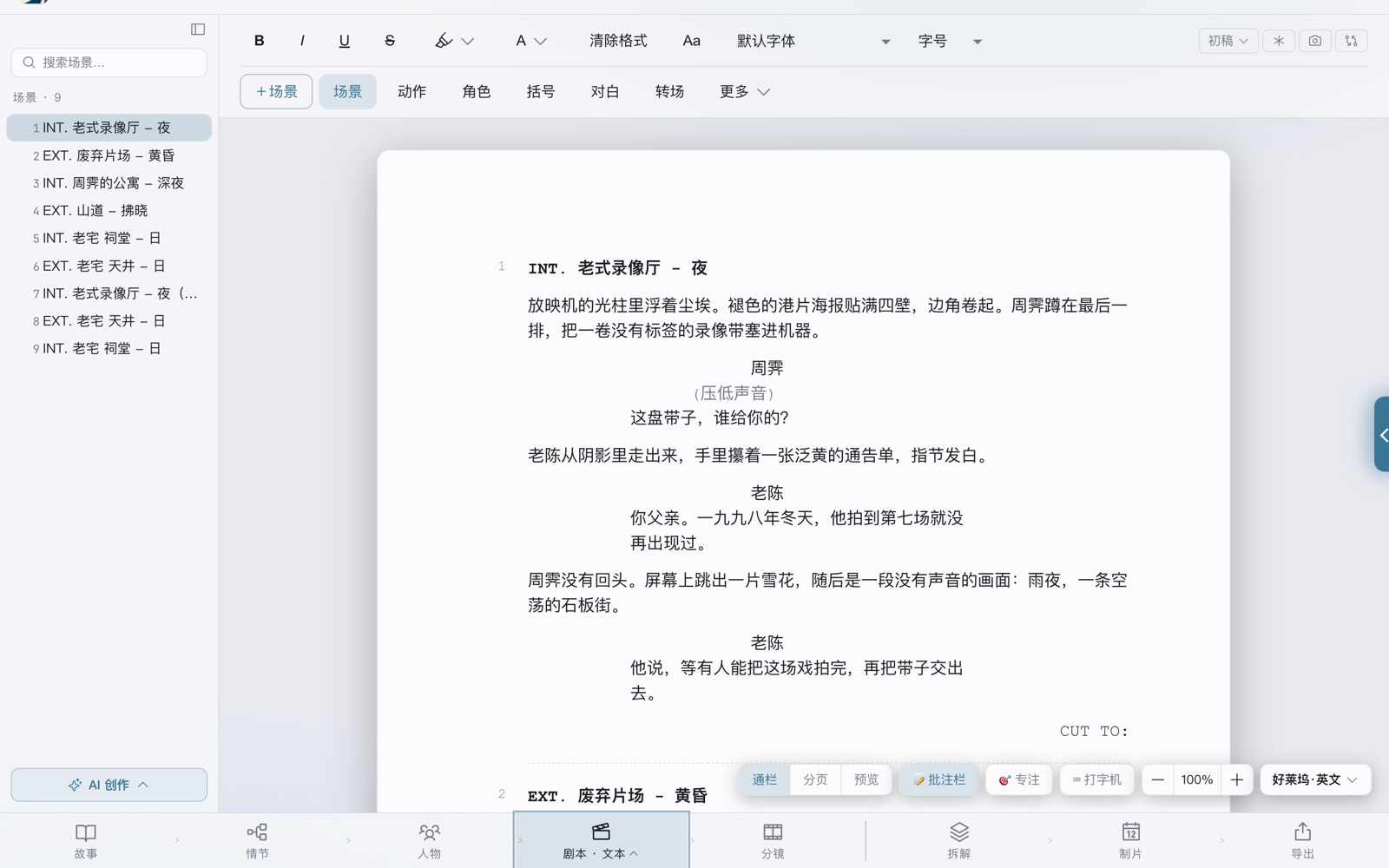Screen dimensions: 1389x868
Task: Click the +场景 add scene button
Action: (276, 91)
